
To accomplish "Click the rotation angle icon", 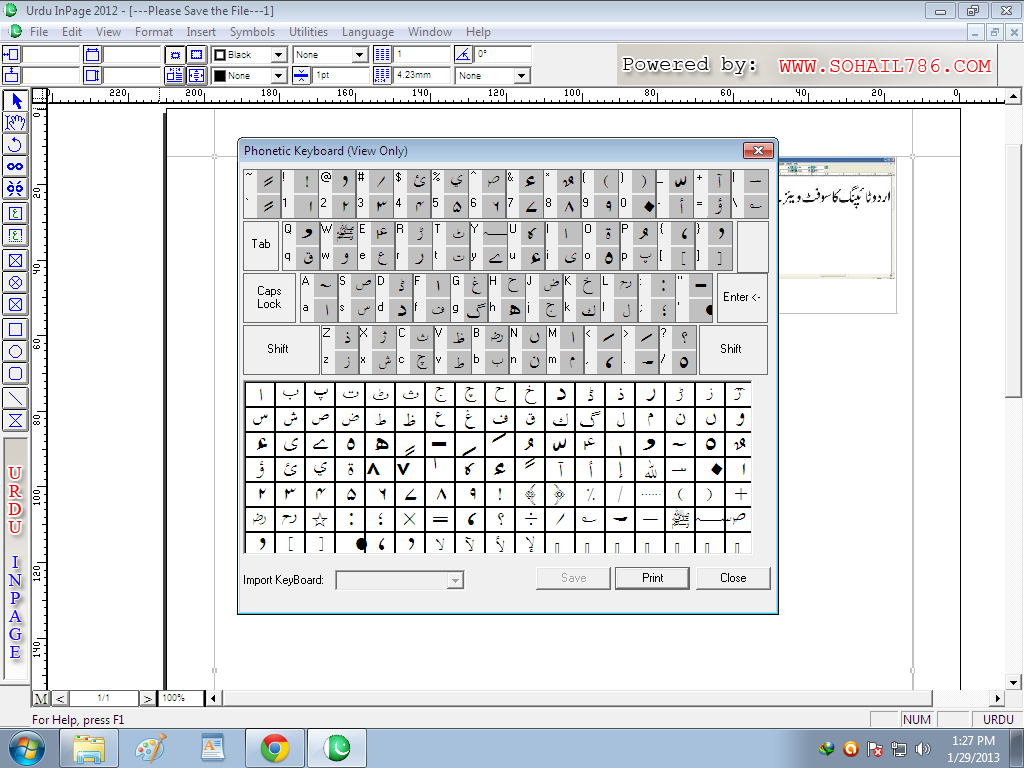I will click(x=462, y=55).
